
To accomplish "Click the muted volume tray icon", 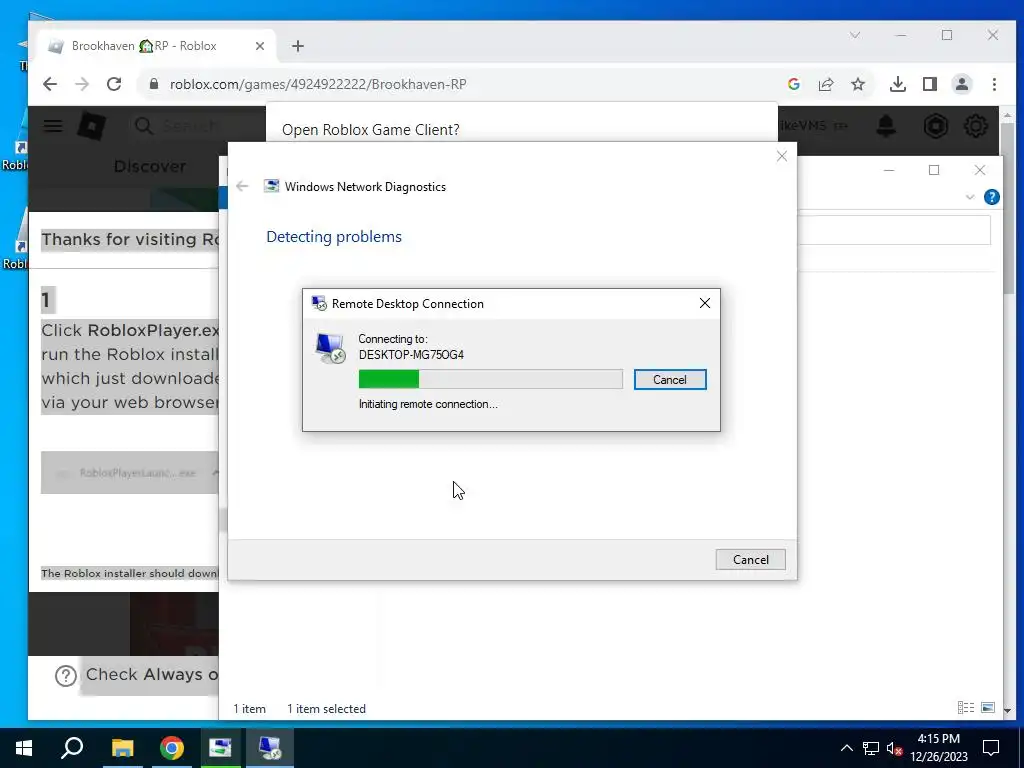I will [x=895, y=748].
